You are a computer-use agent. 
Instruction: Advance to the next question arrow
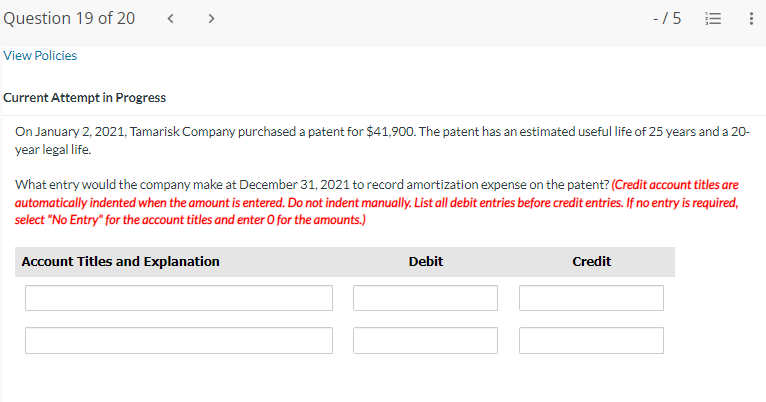click(x=211, y=19)
